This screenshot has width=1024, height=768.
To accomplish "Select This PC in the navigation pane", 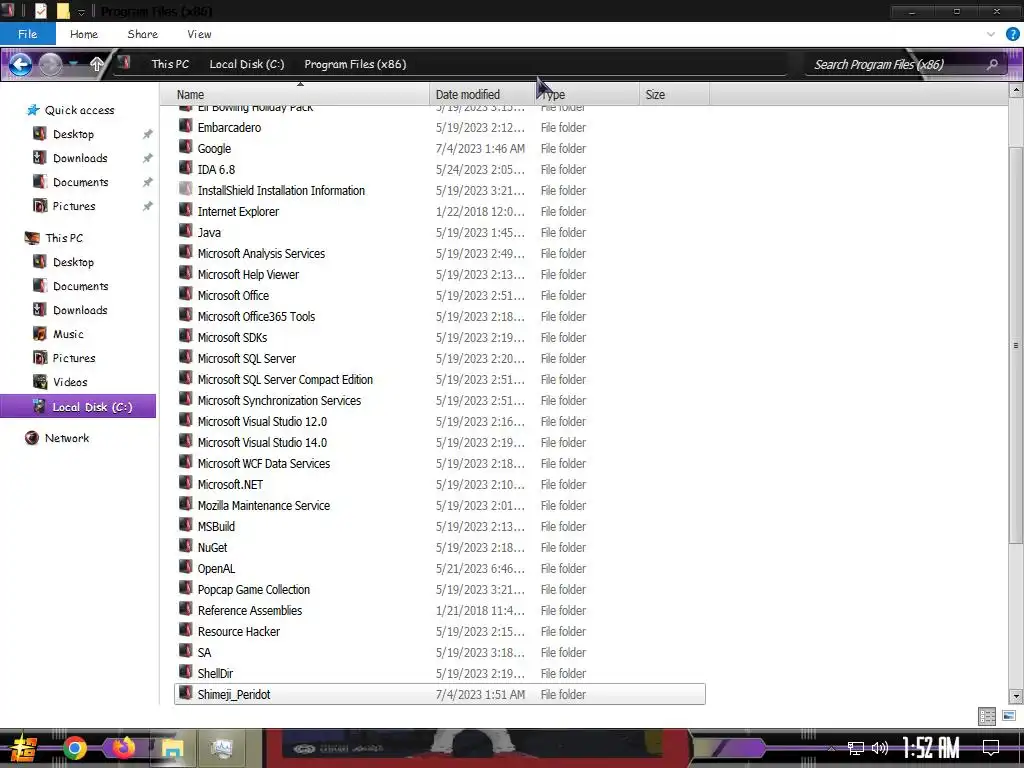I will [64, 238].
